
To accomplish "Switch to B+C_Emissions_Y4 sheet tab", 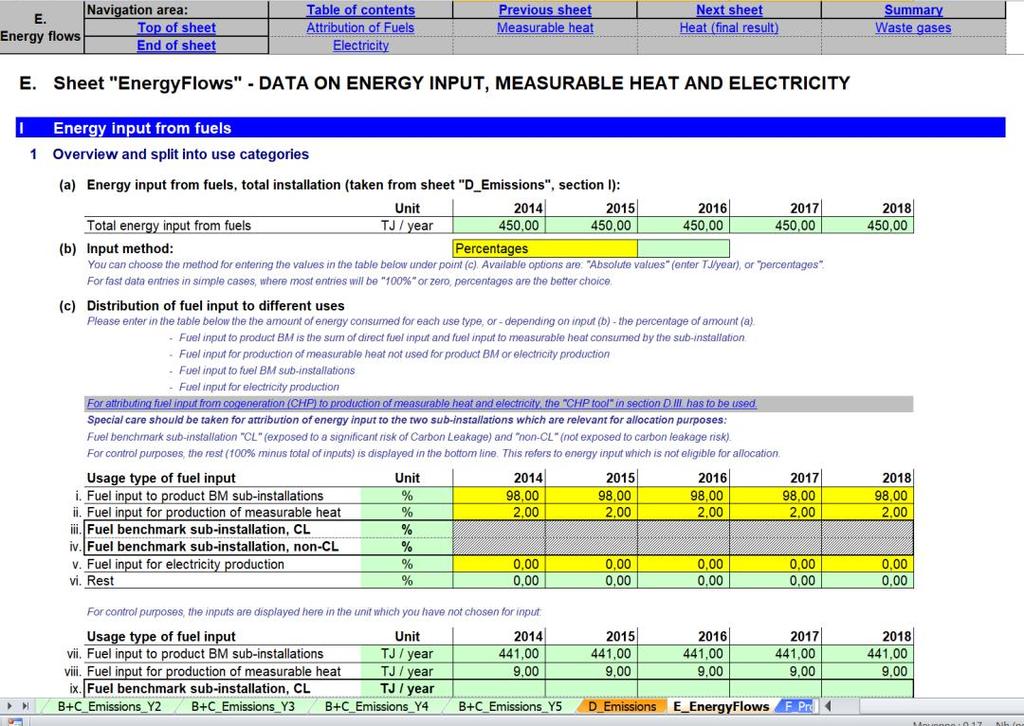I will point(376,706).
